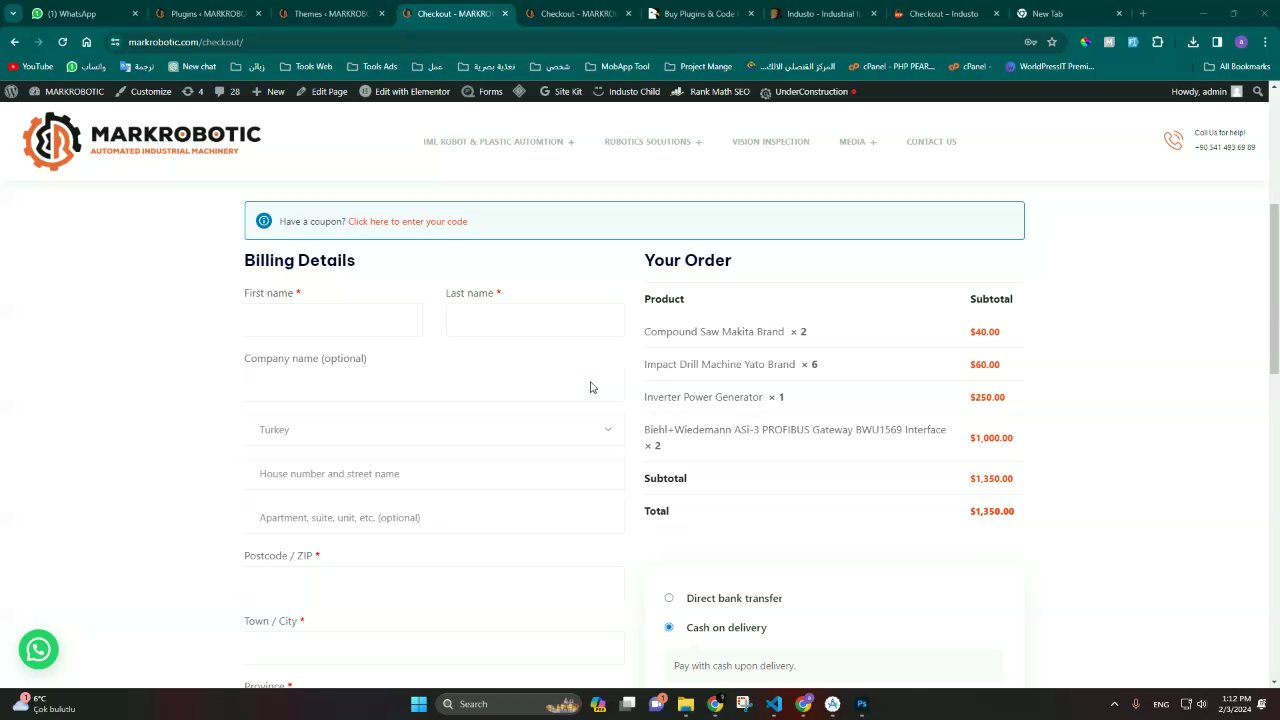Open the Task View taskbar icon
1280x720 pixels.
pos(627,704)
